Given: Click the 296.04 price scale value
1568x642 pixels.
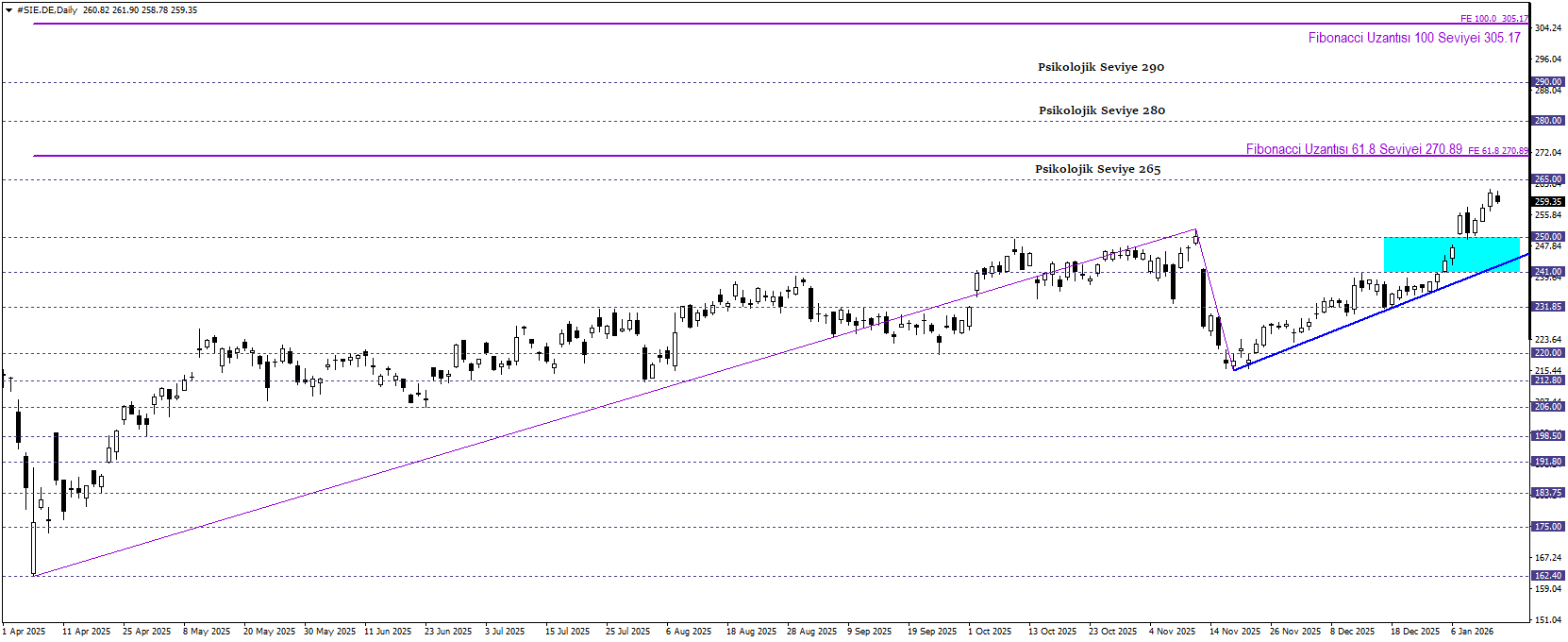Looking at the screenshot, I should point(1548,59).
